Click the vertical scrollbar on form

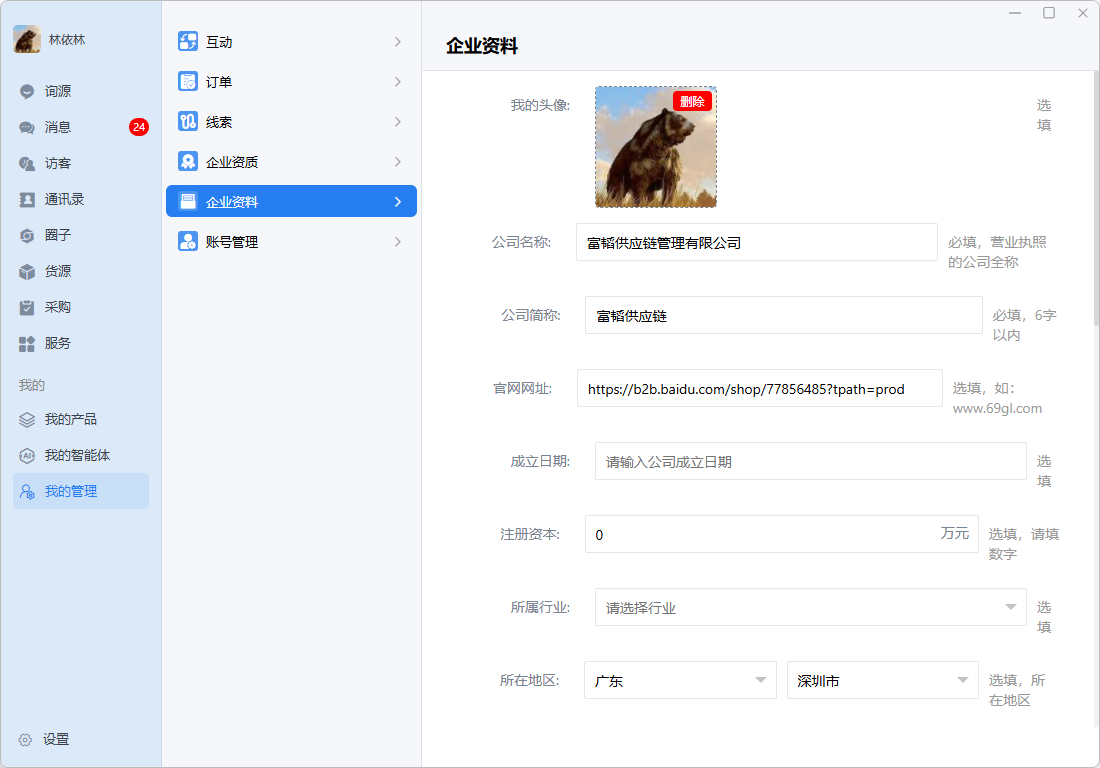1096,198
